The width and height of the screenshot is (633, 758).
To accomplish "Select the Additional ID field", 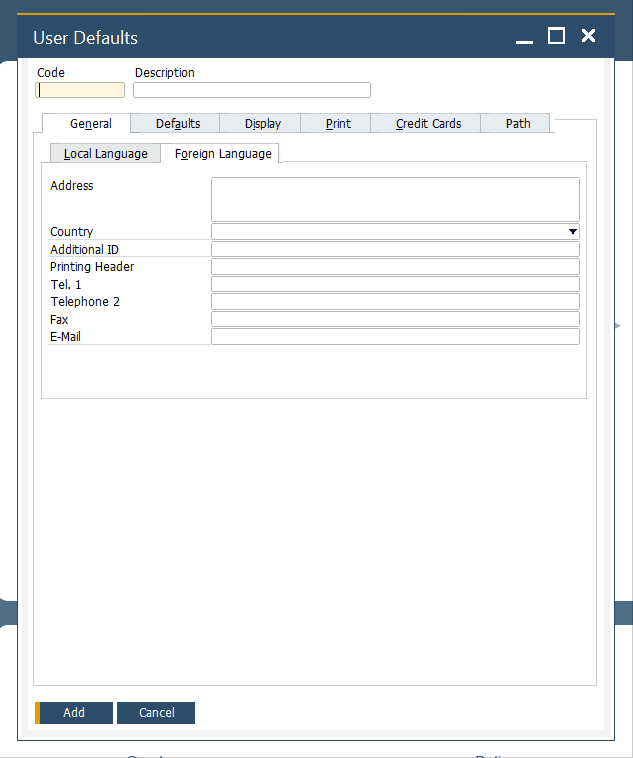I will tap(395, 249).
